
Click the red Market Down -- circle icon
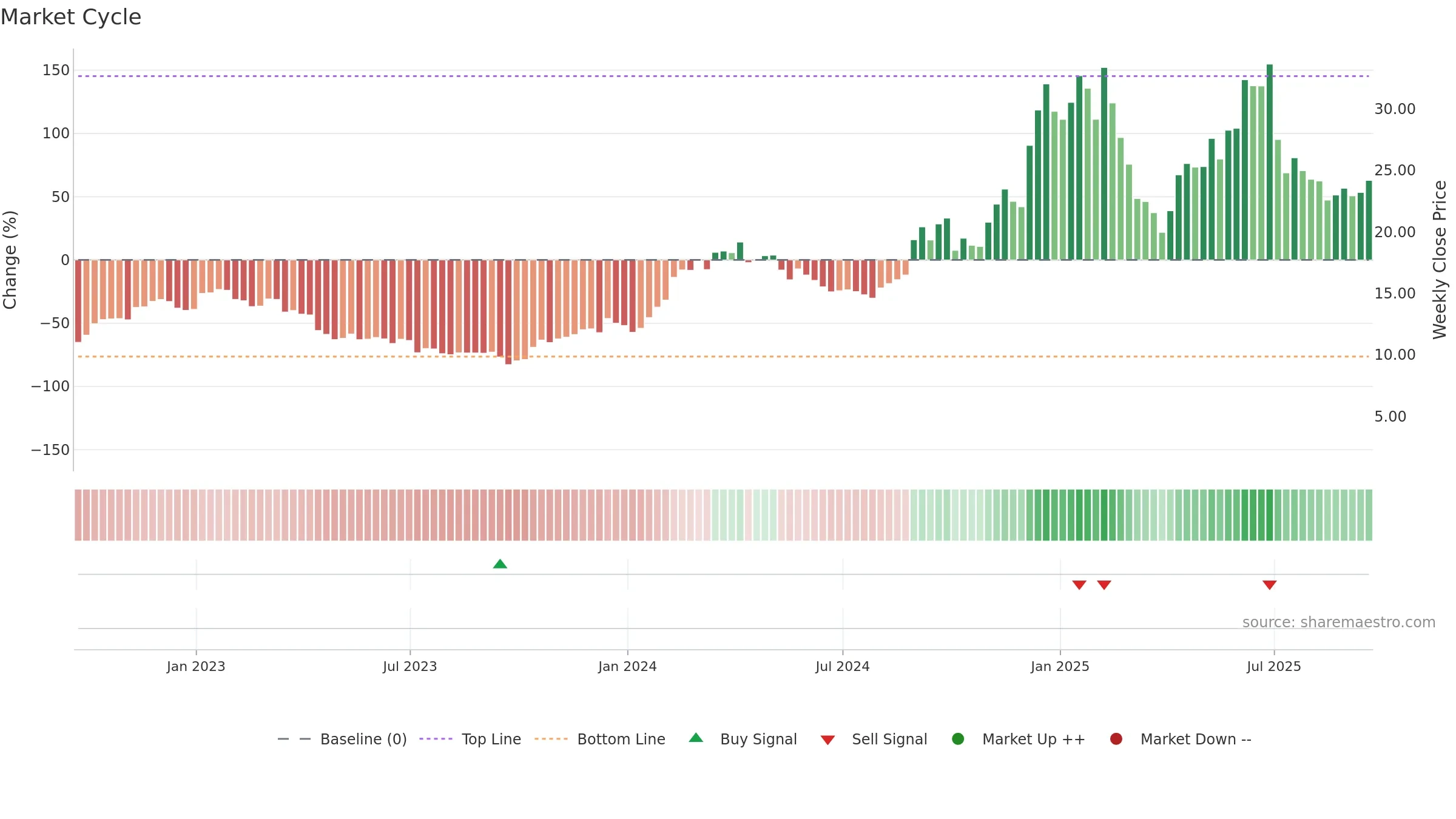(1116, 738)
